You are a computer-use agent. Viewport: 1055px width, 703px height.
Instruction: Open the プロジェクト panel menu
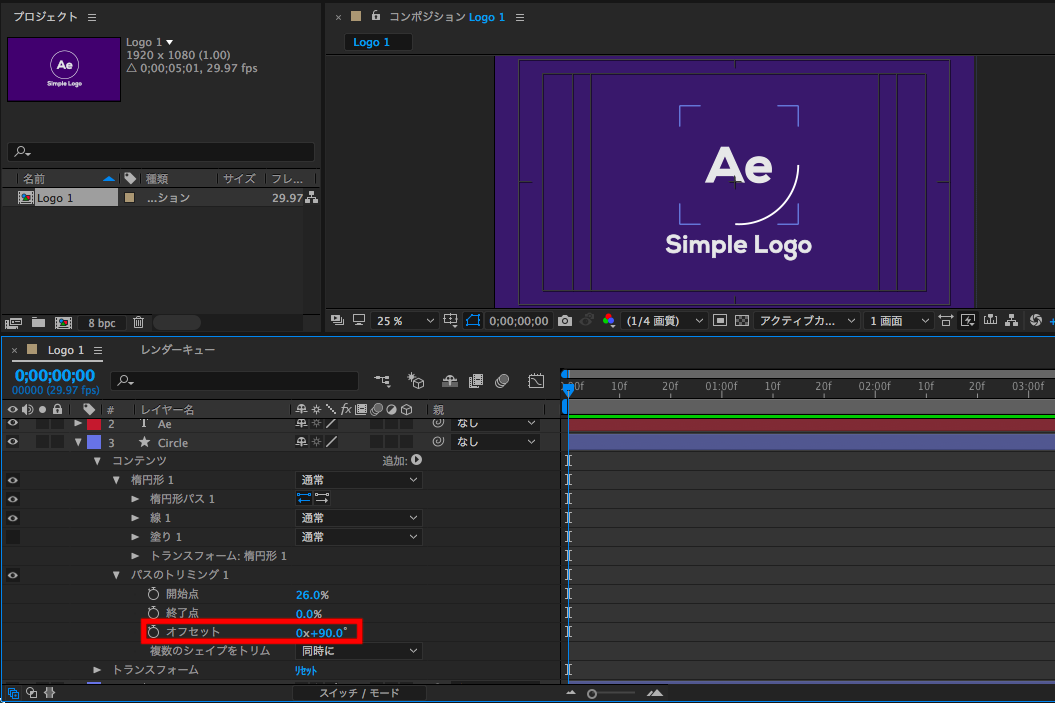point(92,17)
